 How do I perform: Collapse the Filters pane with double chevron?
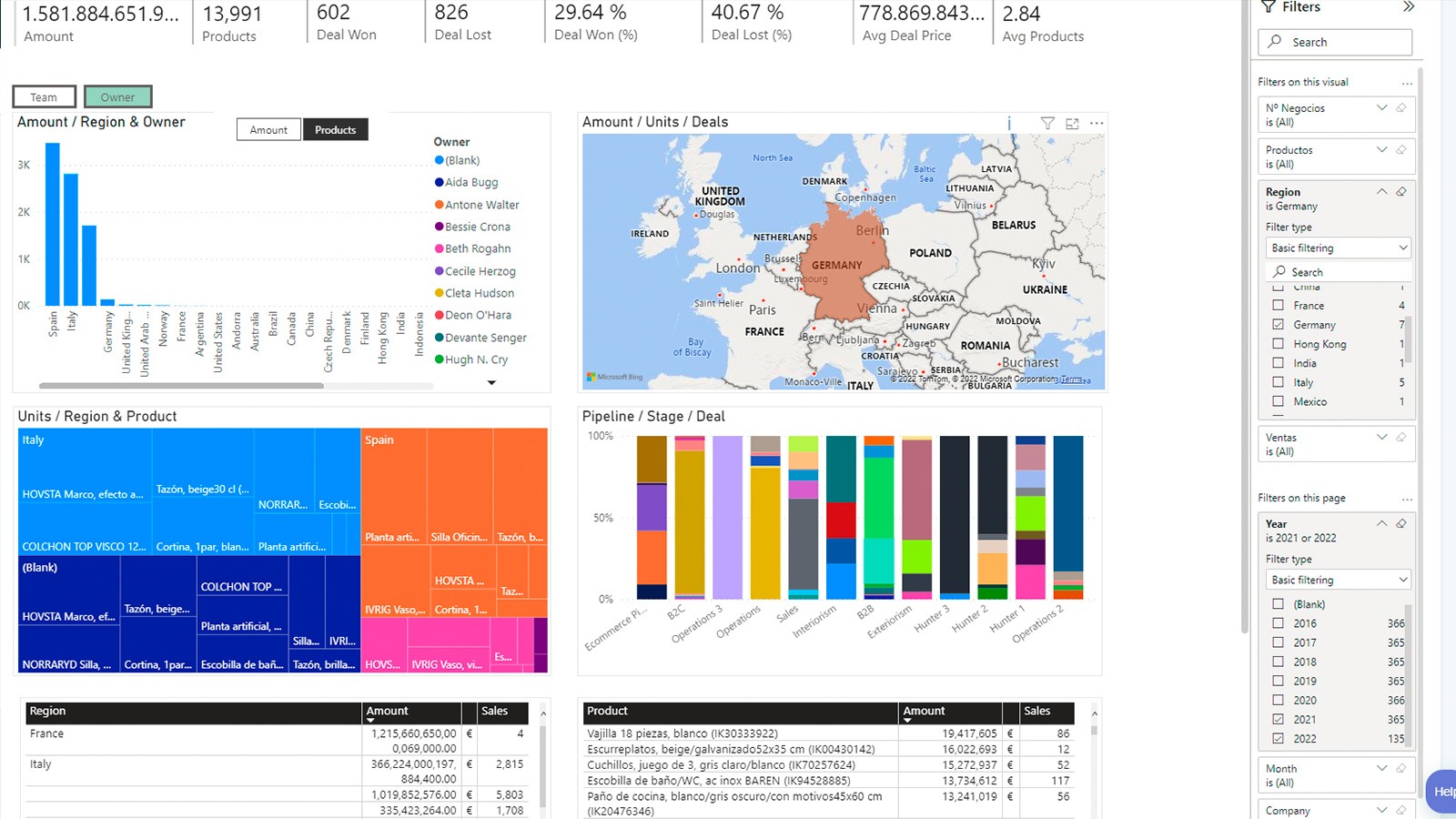pyautogui.click(x=1408, y=7)
